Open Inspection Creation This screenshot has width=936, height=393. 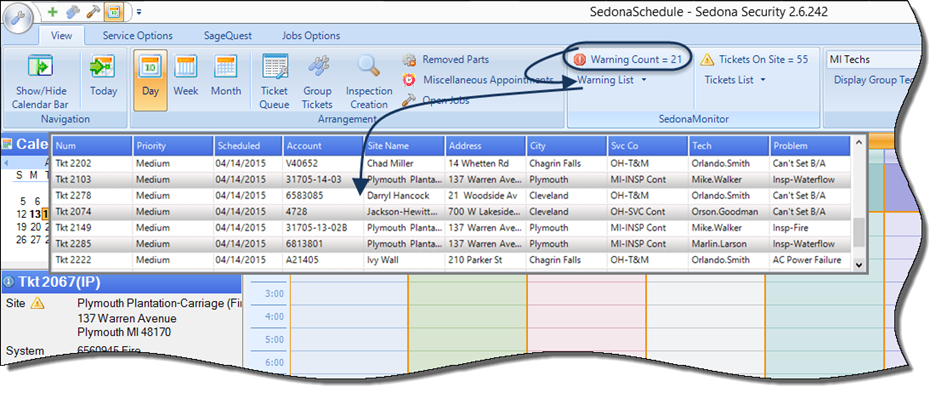click(x=369, y=81)
